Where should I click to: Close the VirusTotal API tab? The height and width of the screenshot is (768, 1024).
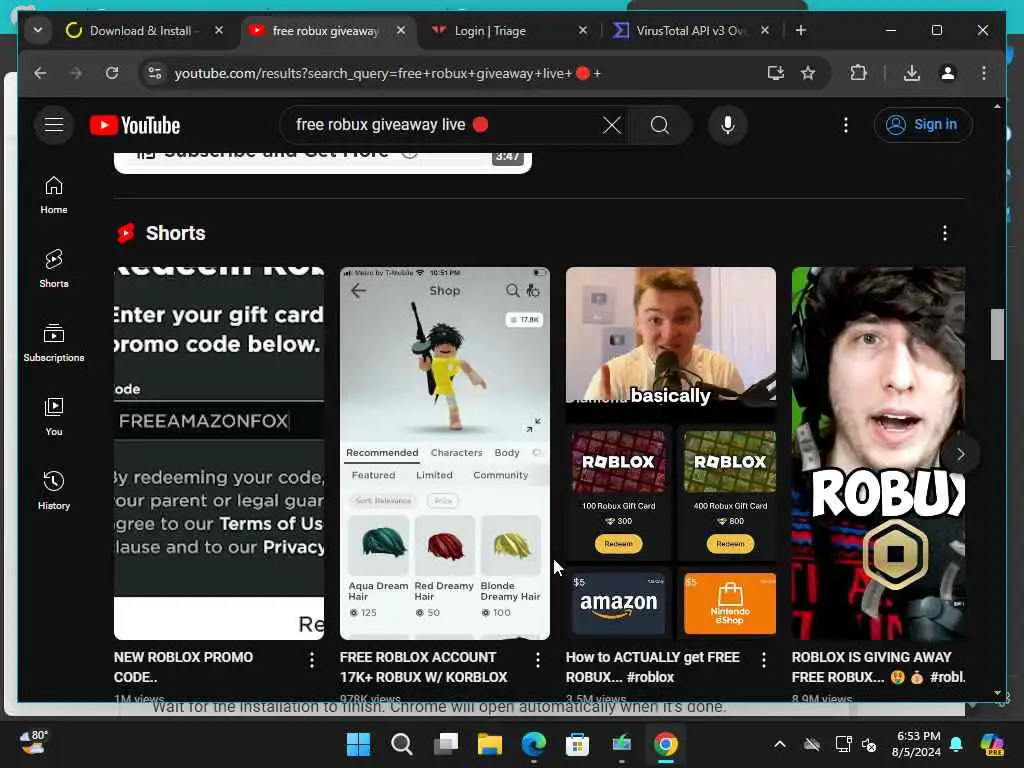coord(765,30)
